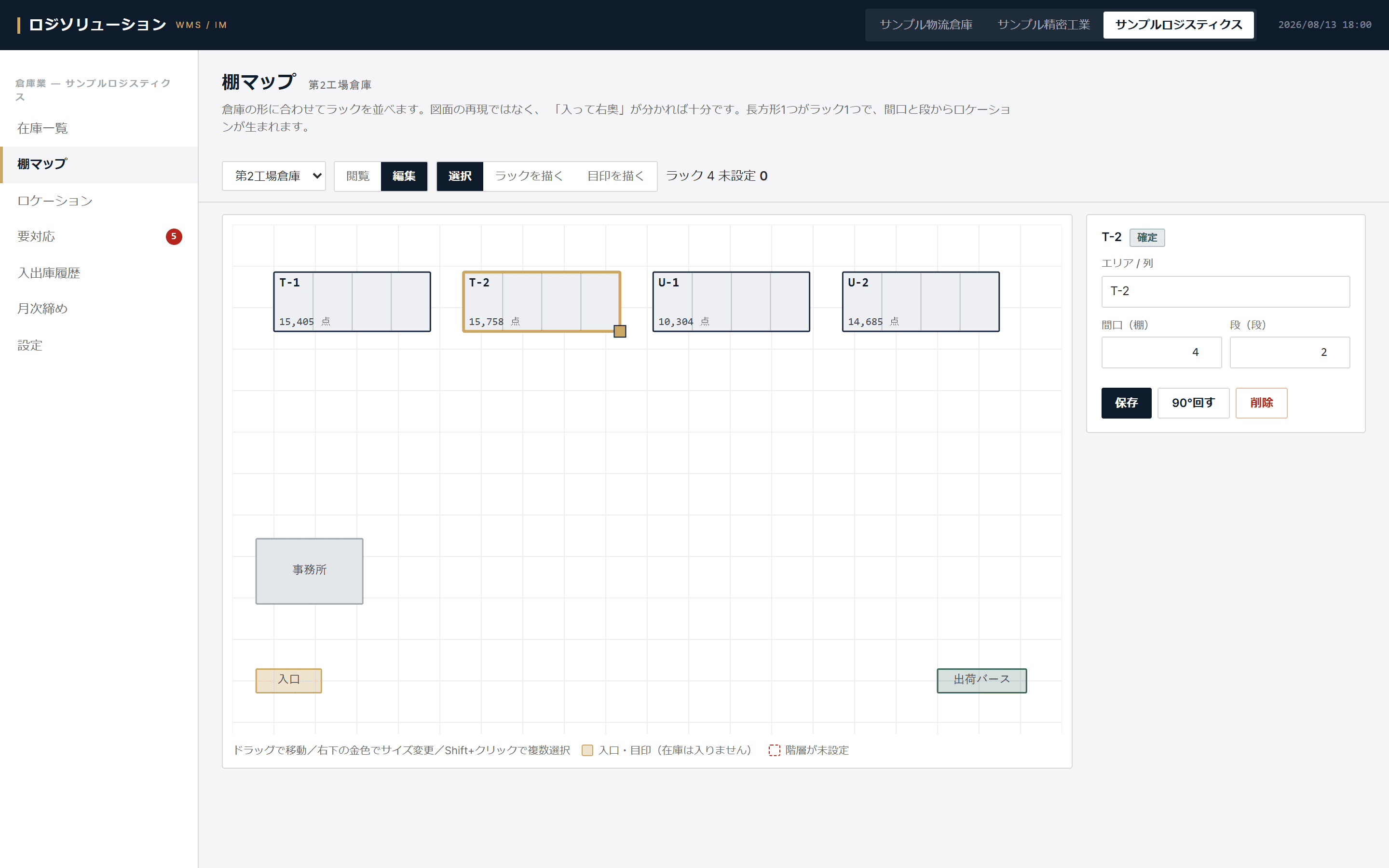Switch to 編集 edit mode
Screen dimensions: 1389x868
(404, 176)
